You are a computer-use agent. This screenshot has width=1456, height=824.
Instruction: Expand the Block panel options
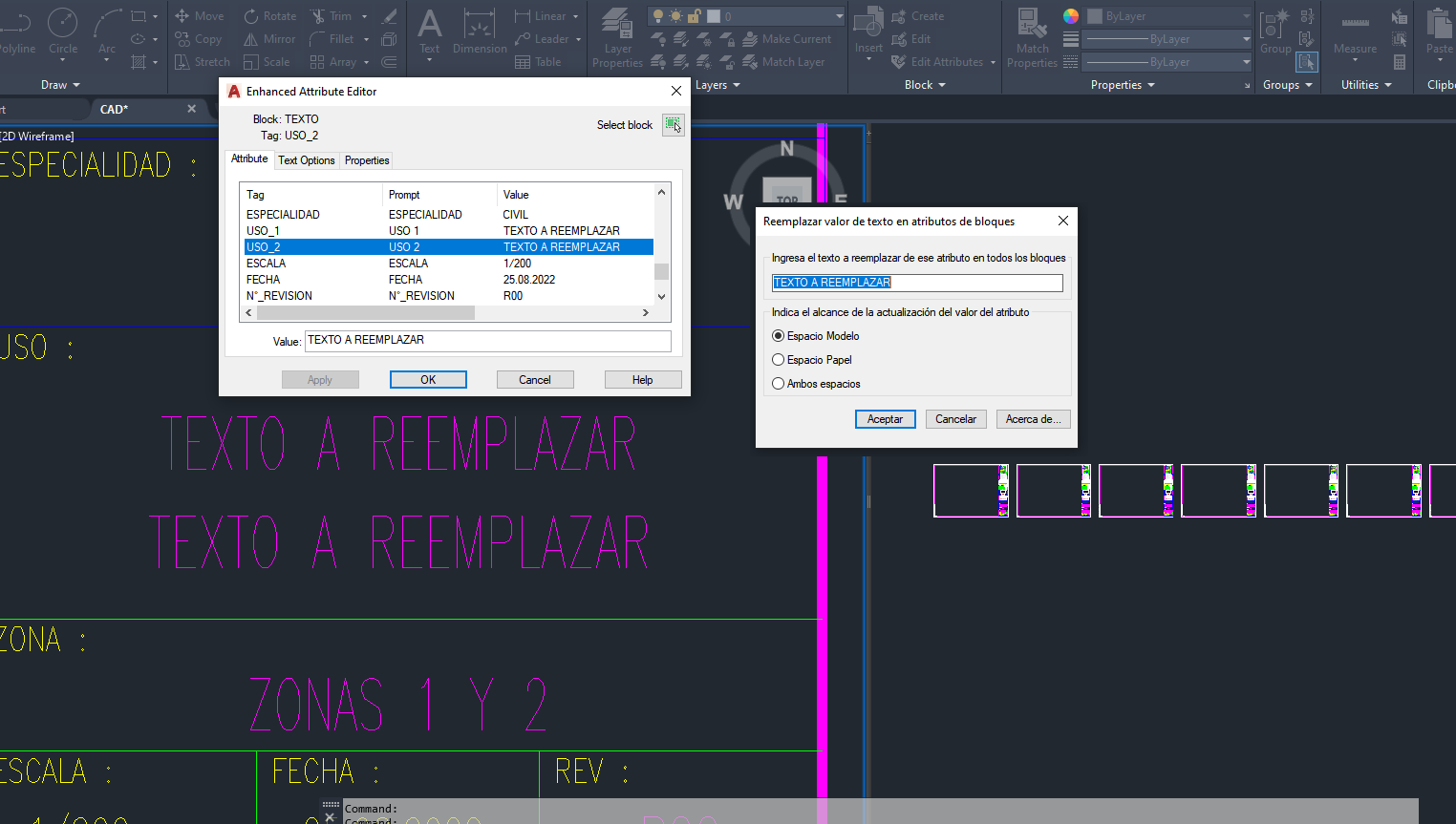[923, 84]
